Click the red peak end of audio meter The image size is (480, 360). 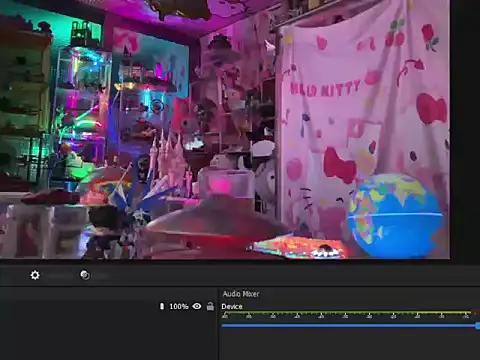click(x=476, y=313)
